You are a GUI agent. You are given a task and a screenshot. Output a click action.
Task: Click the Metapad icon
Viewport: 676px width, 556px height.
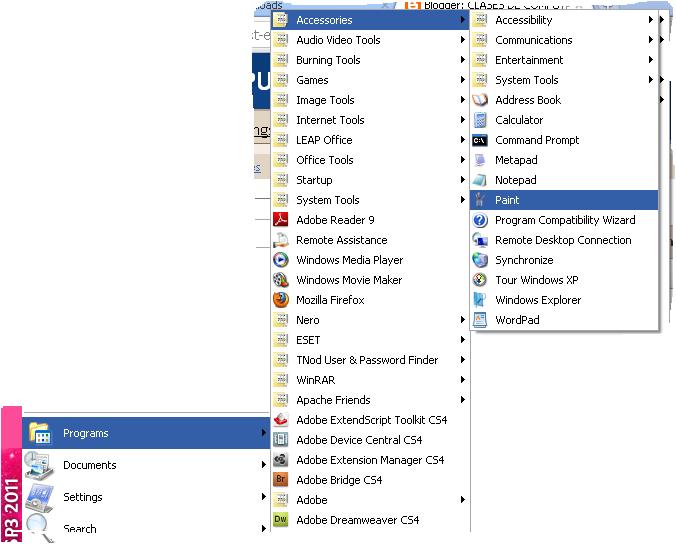click(479, 160)
